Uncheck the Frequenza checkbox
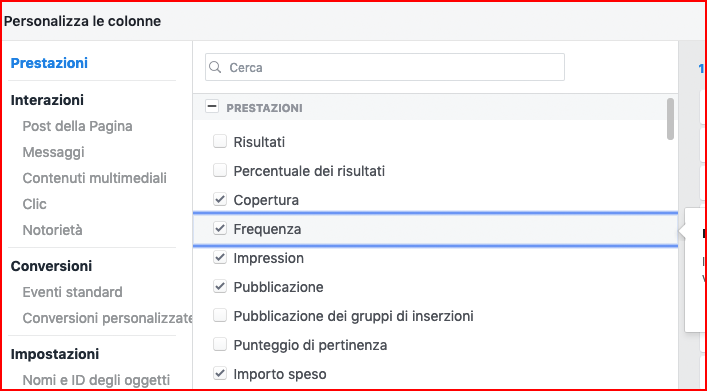This screenshot has height=391, width=707. 220,229
